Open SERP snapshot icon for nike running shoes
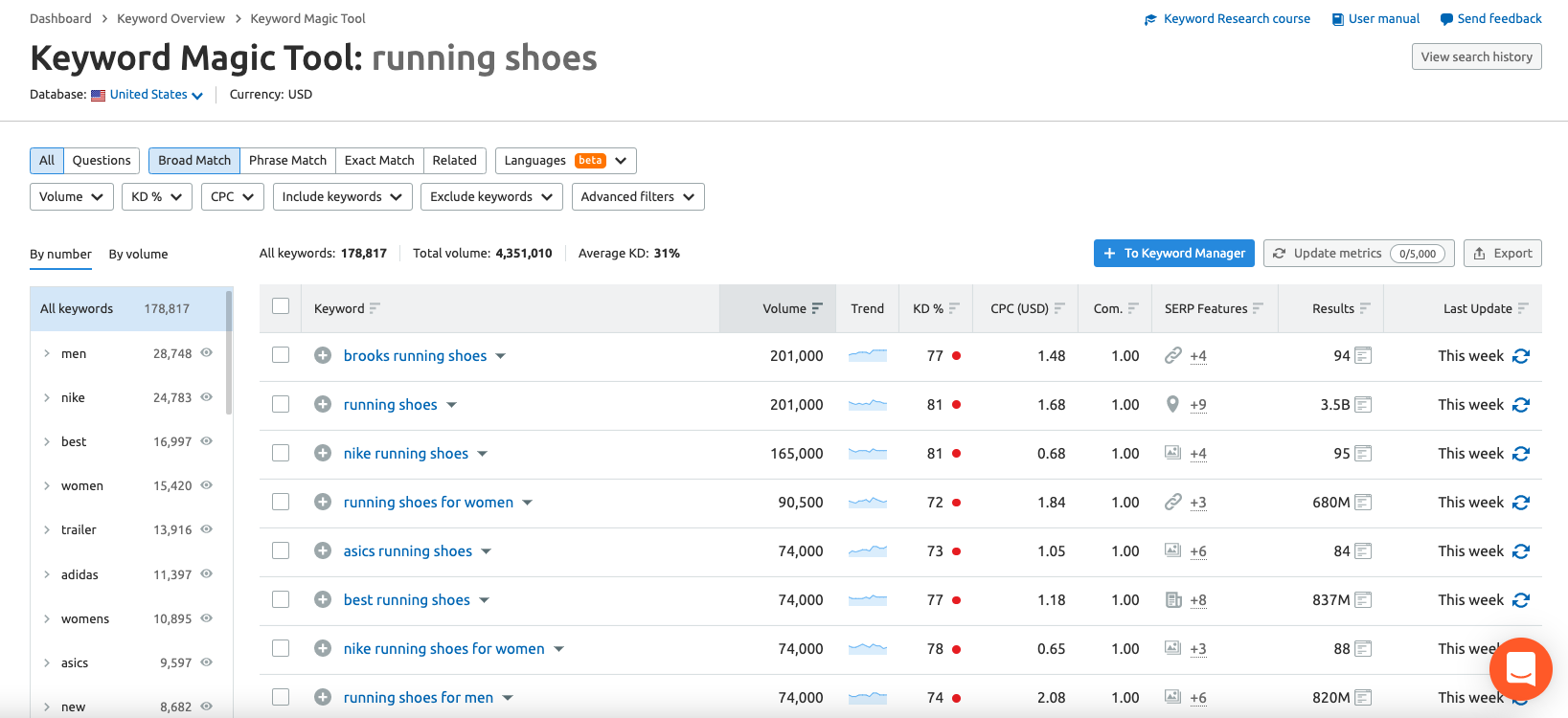Screen dimensions: 1568x718 pos(1363,454)
